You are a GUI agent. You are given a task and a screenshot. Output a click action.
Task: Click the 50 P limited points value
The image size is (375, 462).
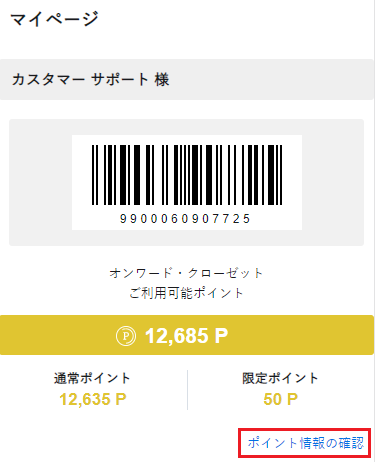(280, 399)
